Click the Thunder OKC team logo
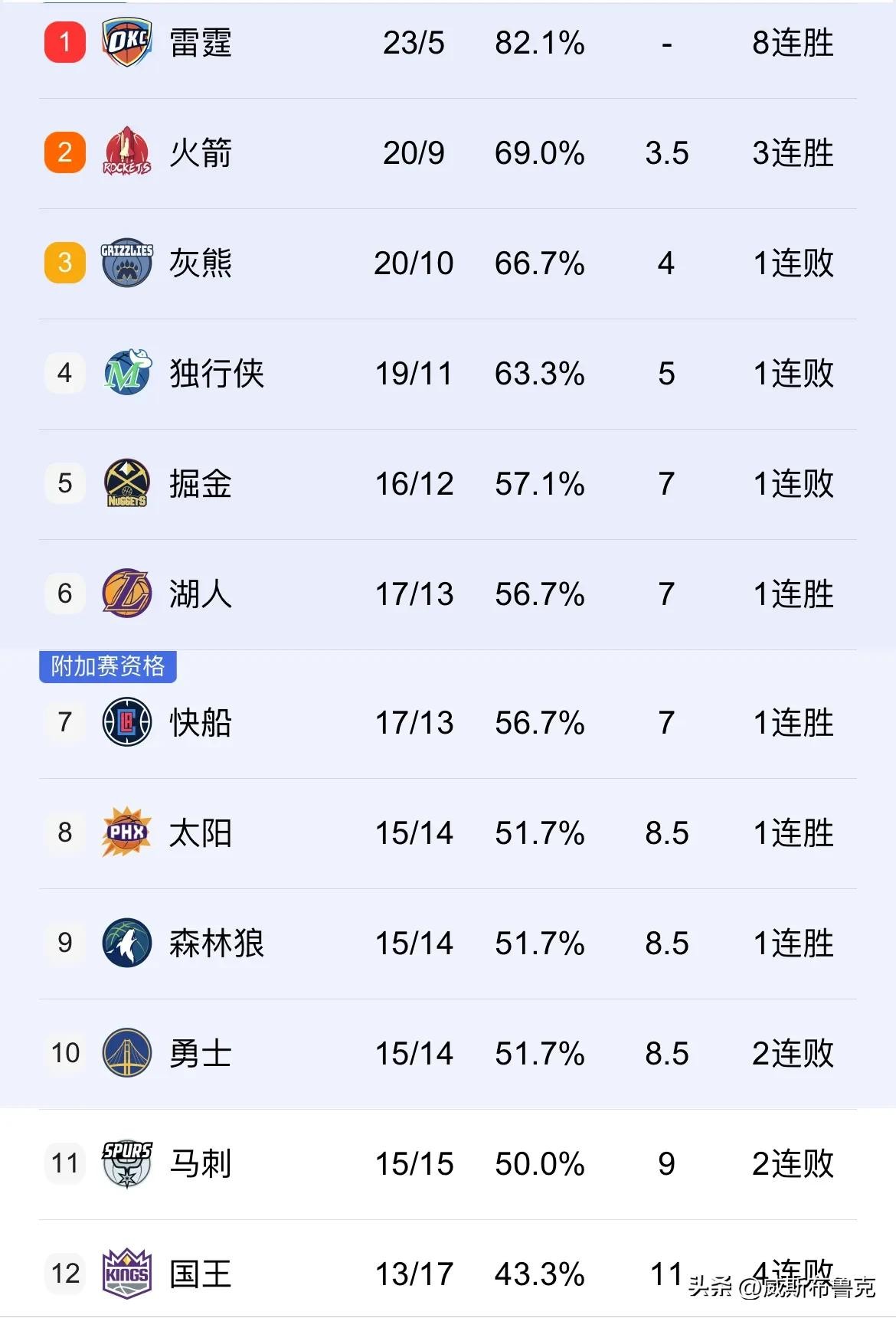Image resolution: width=896 pixels, height=1318 pixels. [127, 43]
